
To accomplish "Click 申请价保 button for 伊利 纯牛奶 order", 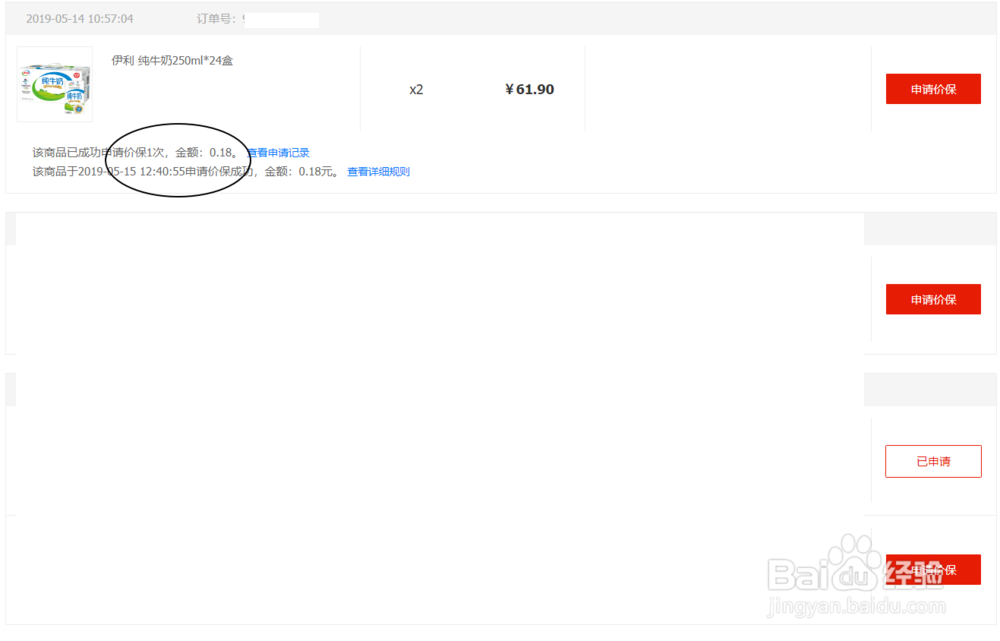I will (x=933, y=89).
